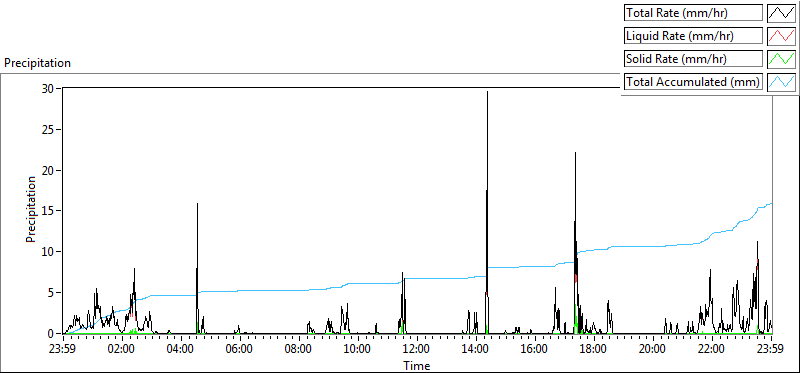The width and height of the screenshot is (800, 373).
Task: Click the 22:00 time axis label
Action: point(712,350)
